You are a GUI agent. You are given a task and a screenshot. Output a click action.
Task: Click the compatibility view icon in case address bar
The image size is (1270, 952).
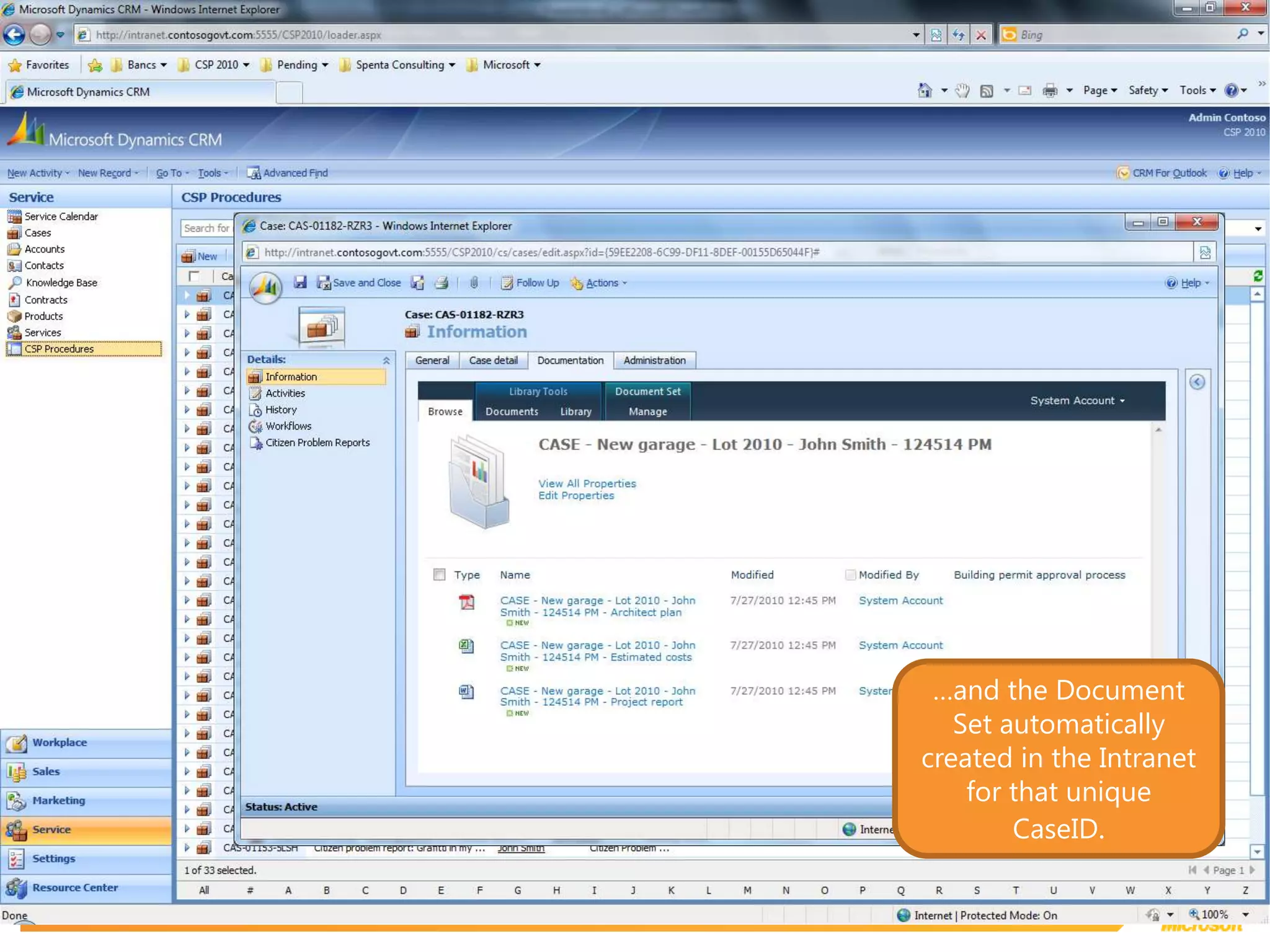pos(1205,252)
